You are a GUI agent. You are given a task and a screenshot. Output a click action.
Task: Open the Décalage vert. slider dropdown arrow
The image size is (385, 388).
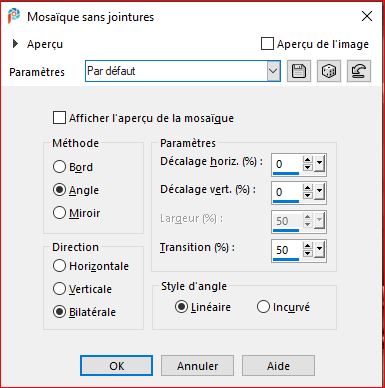click(319, 191)
